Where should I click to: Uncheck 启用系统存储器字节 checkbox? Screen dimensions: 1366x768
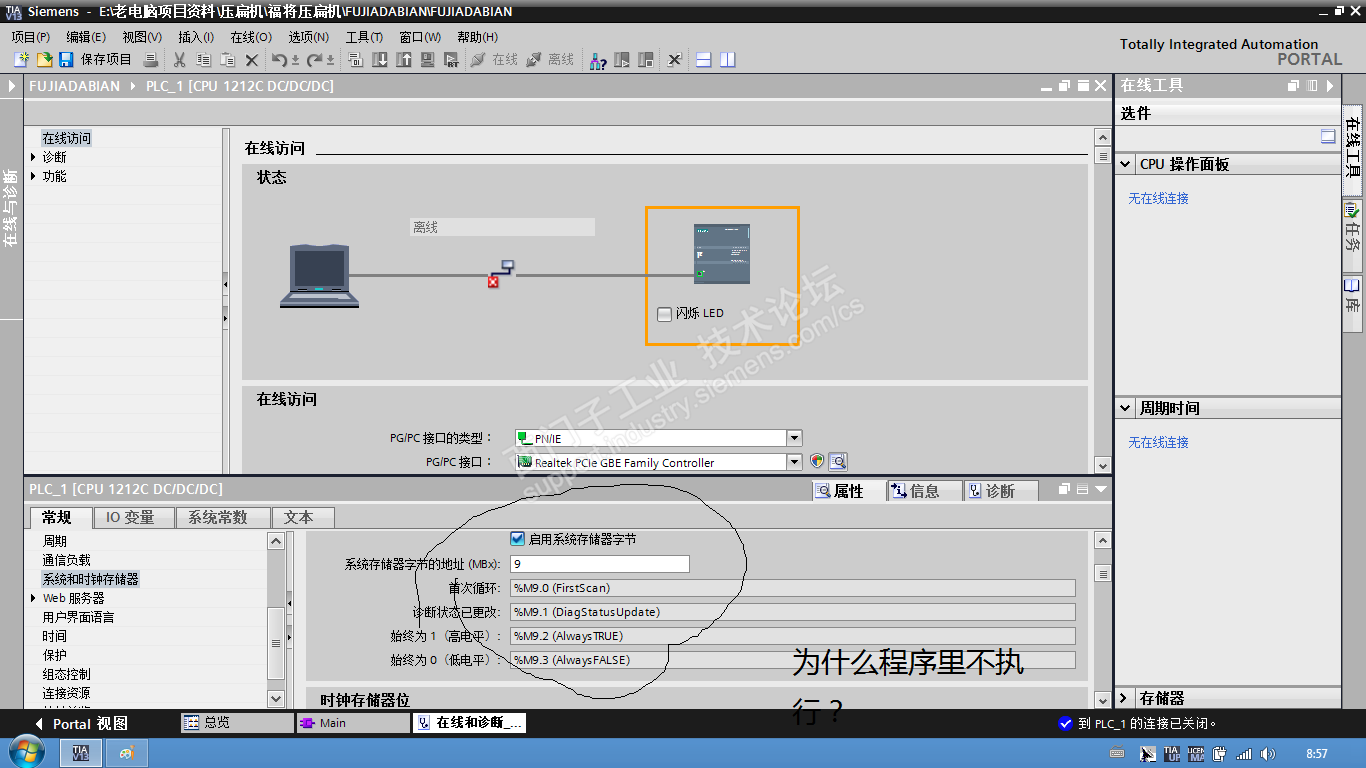click(517, 539)
